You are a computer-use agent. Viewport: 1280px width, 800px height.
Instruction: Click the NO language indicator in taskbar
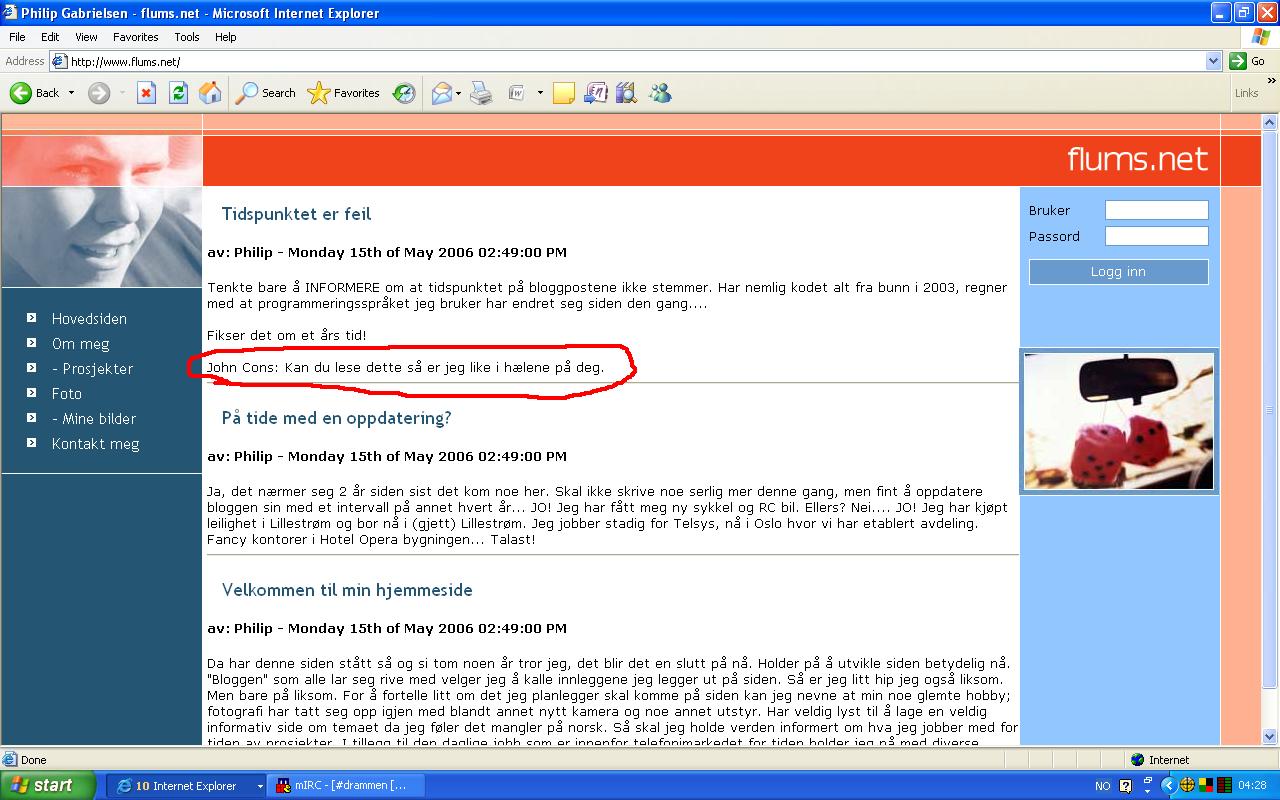click(1103, 786)
